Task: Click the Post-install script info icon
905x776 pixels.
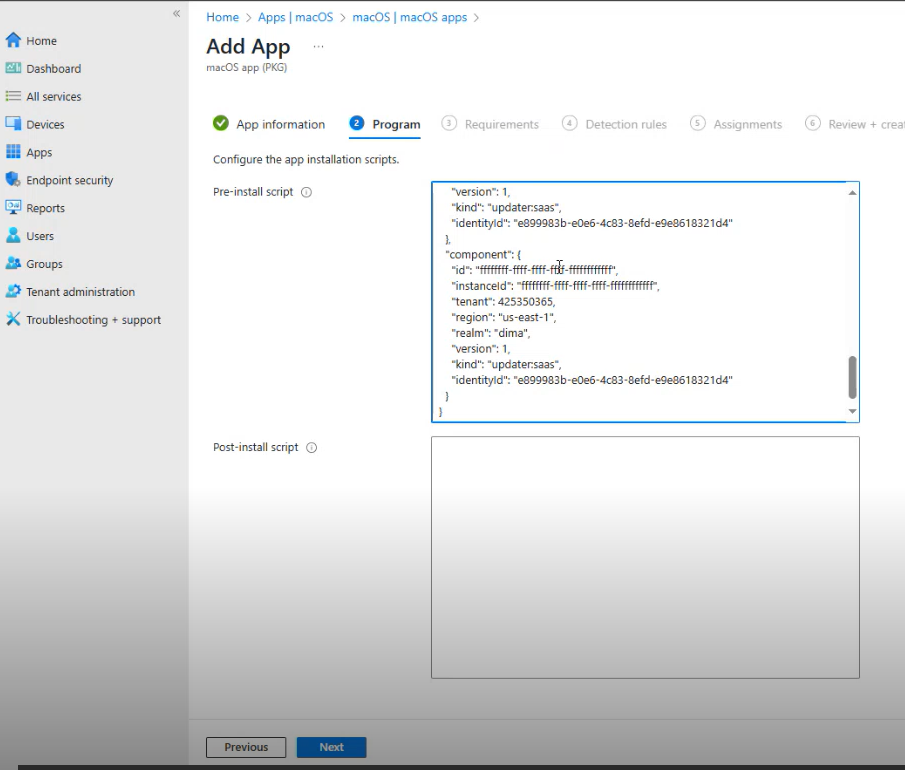Action: click(x=312, y=447)
